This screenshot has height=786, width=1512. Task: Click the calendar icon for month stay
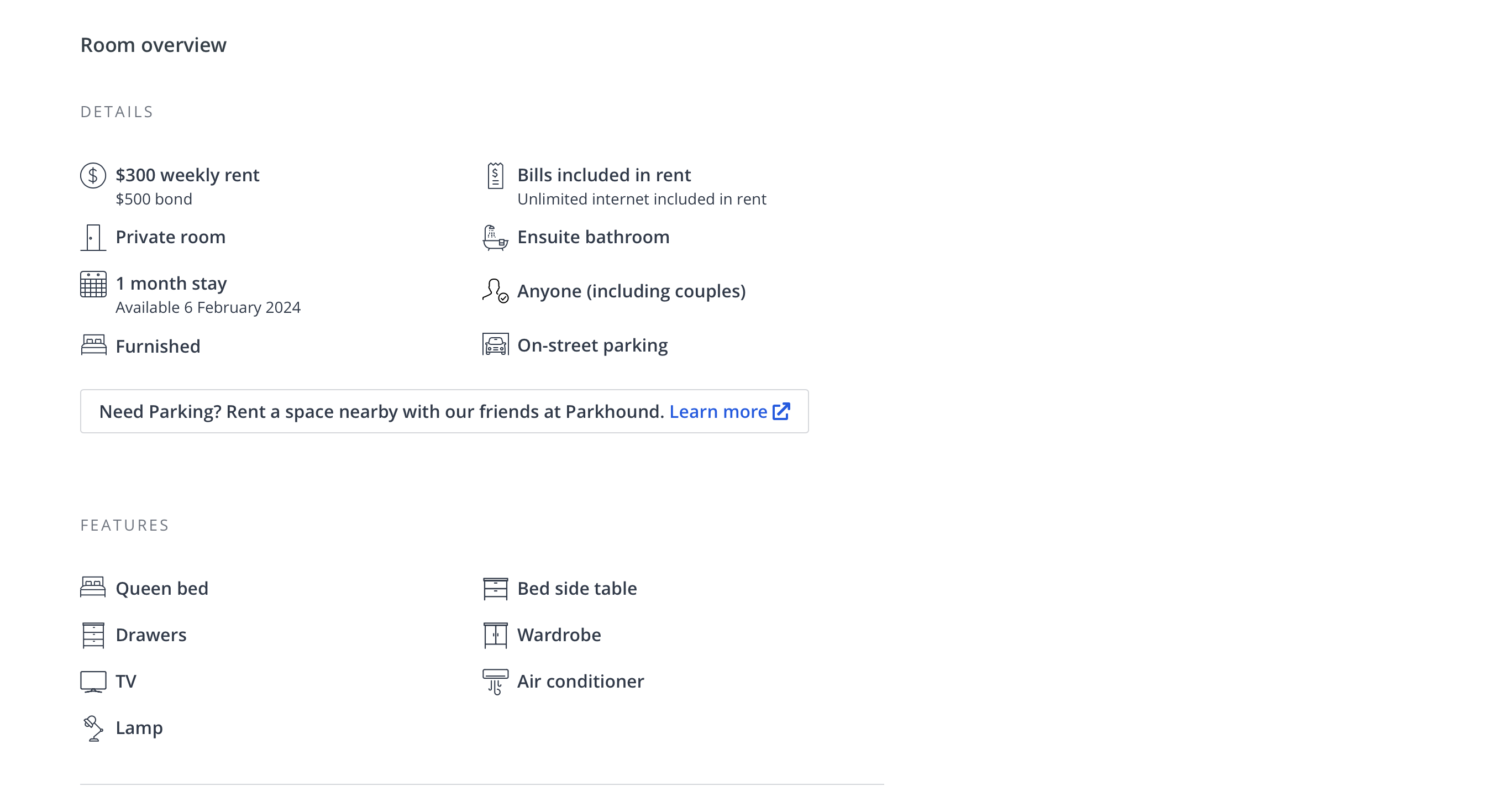click(93, 284)
